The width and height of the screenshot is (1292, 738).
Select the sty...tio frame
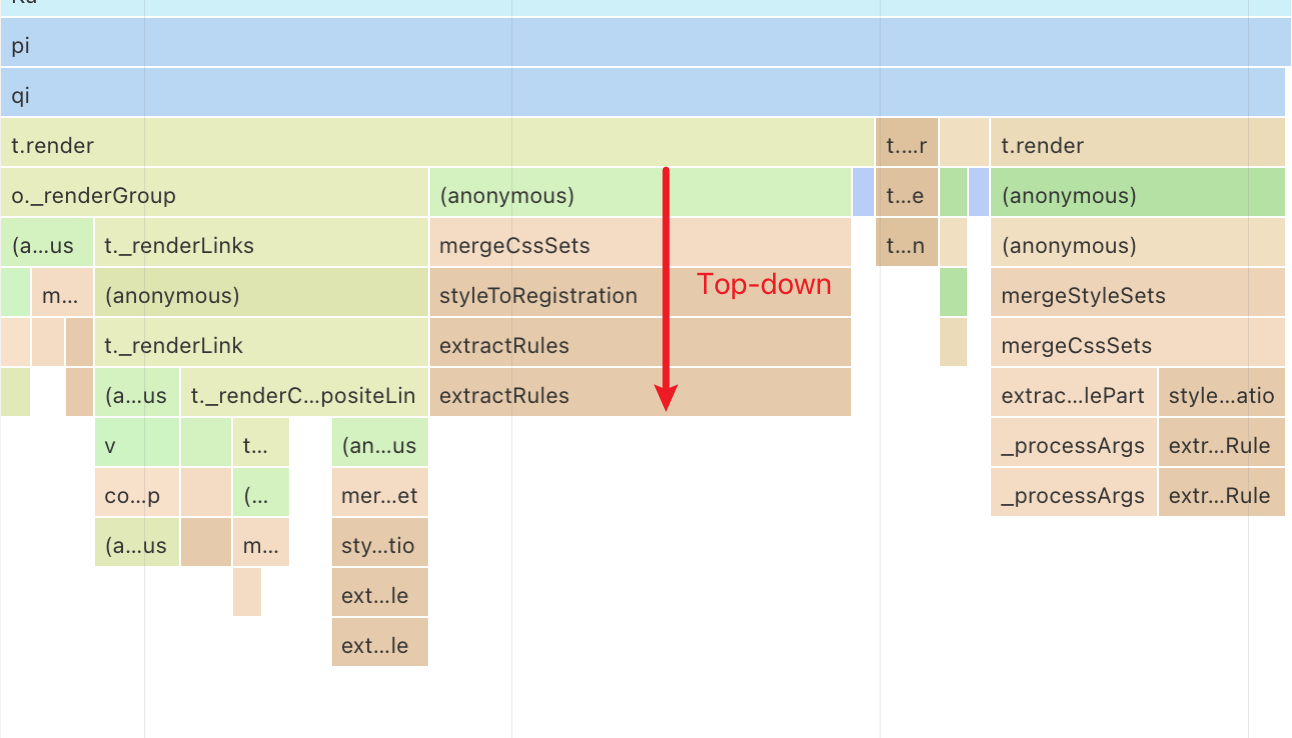[380, 542]
